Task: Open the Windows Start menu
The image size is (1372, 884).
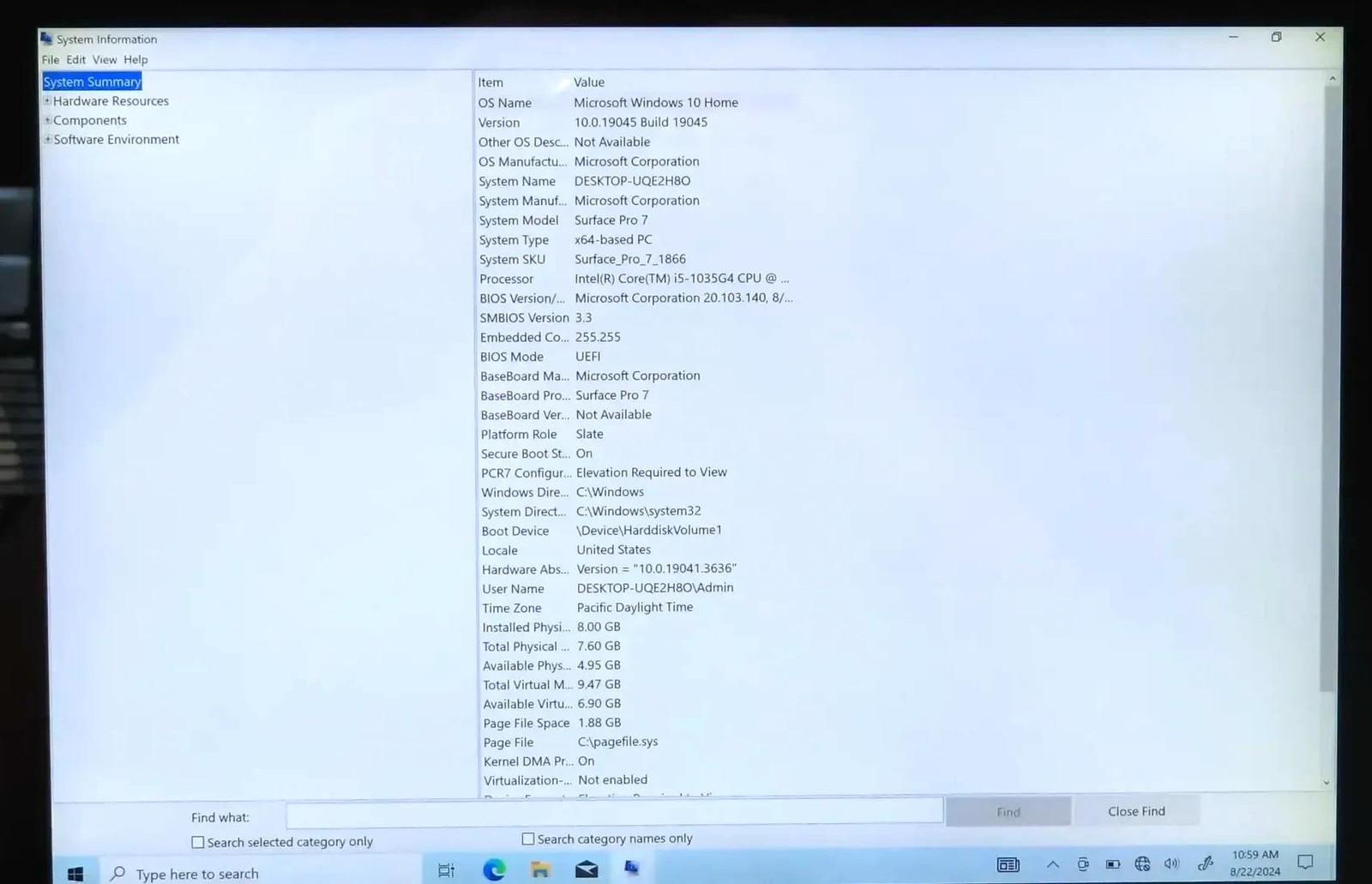Action: 75,873
